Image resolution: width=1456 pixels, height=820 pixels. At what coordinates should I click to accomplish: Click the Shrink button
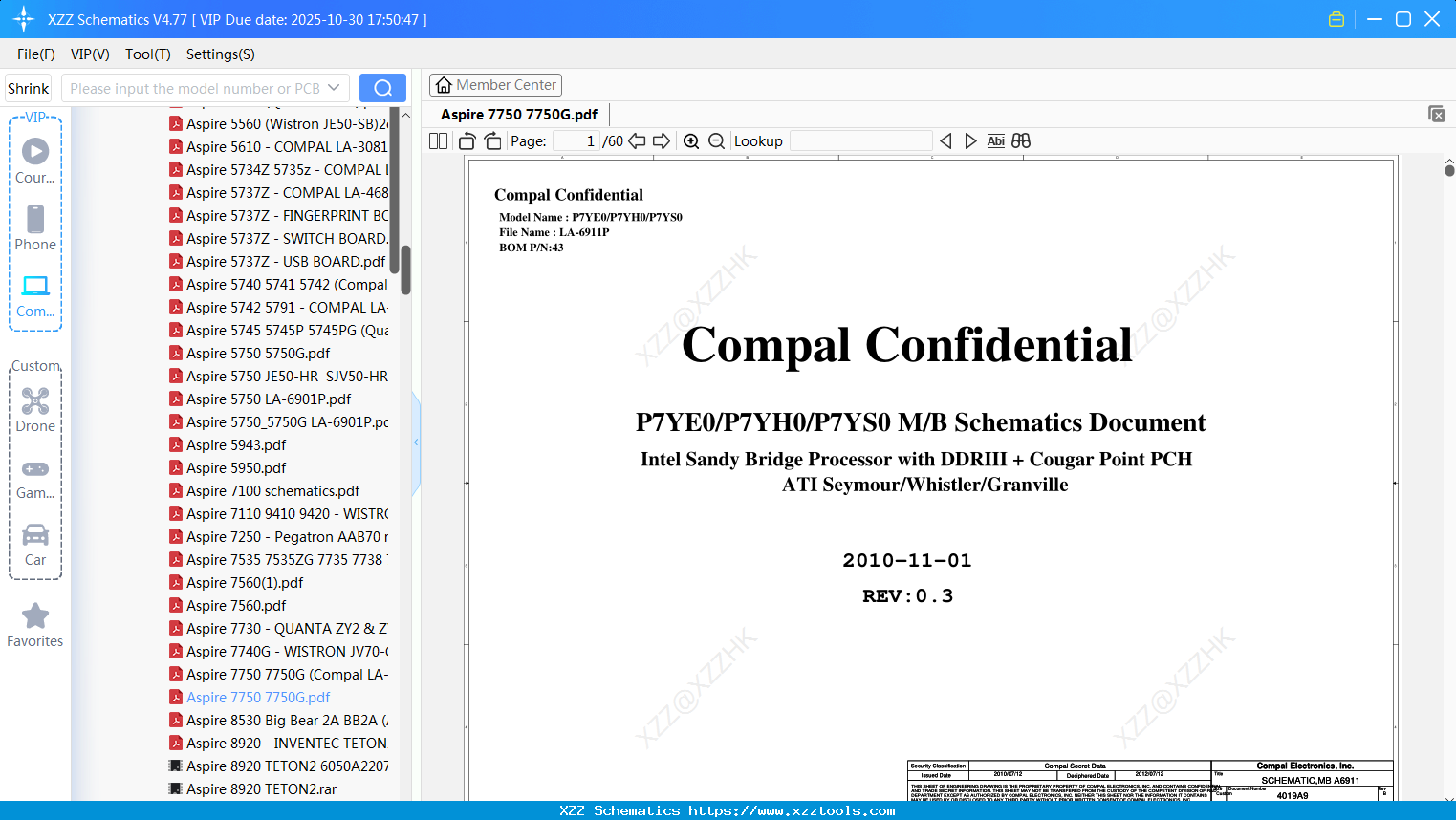[29, 88]
